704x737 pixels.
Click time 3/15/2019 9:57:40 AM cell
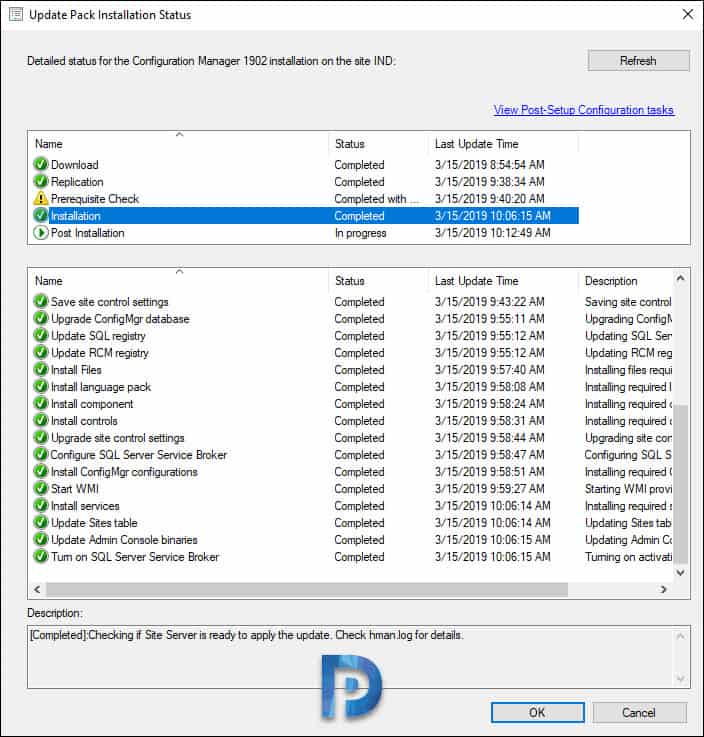pyautogui.click(x=489, y=370)
